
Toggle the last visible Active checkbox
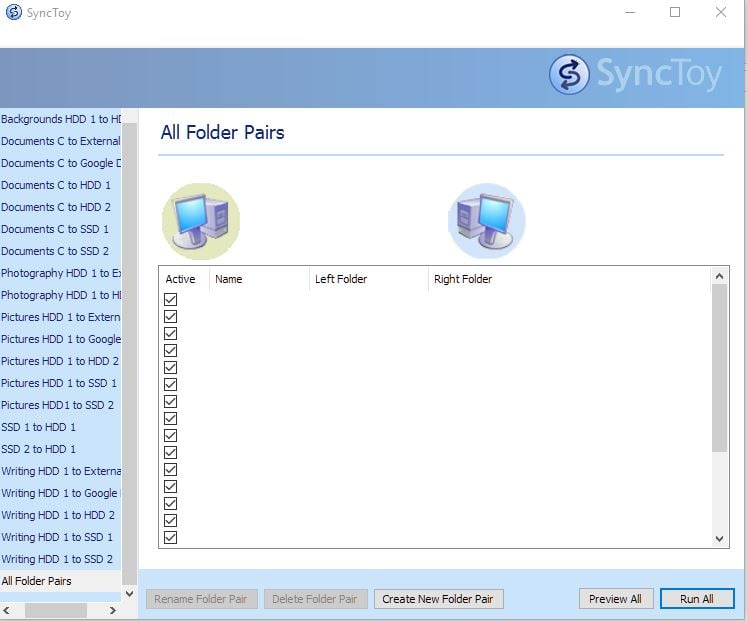click(170, 537)
